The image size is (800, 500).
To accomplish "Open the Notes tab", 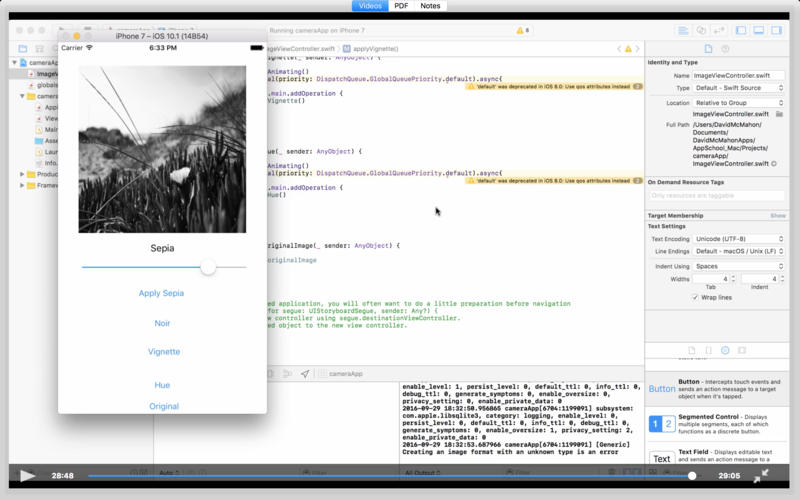I will (x=430, y=6).
